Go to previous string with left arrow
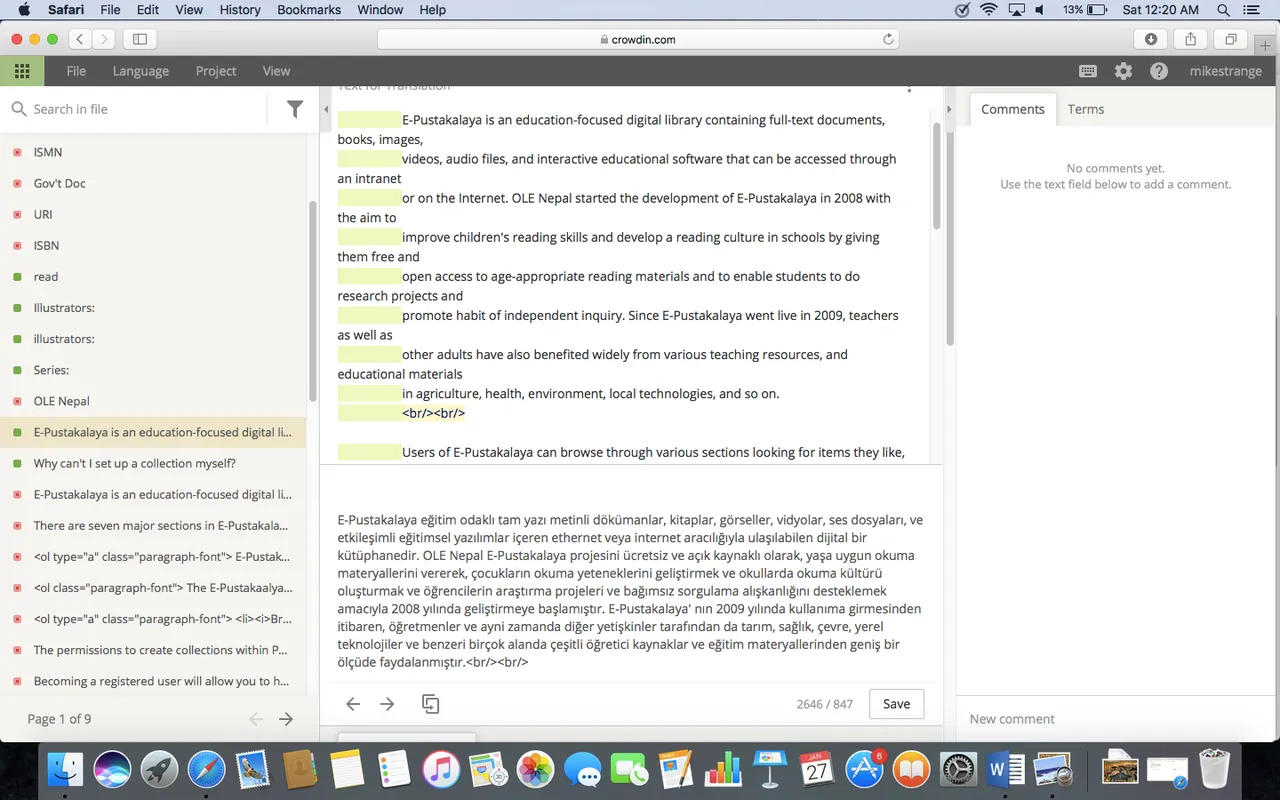This screenshot has width=1280, height=800. tap(353, 704)
